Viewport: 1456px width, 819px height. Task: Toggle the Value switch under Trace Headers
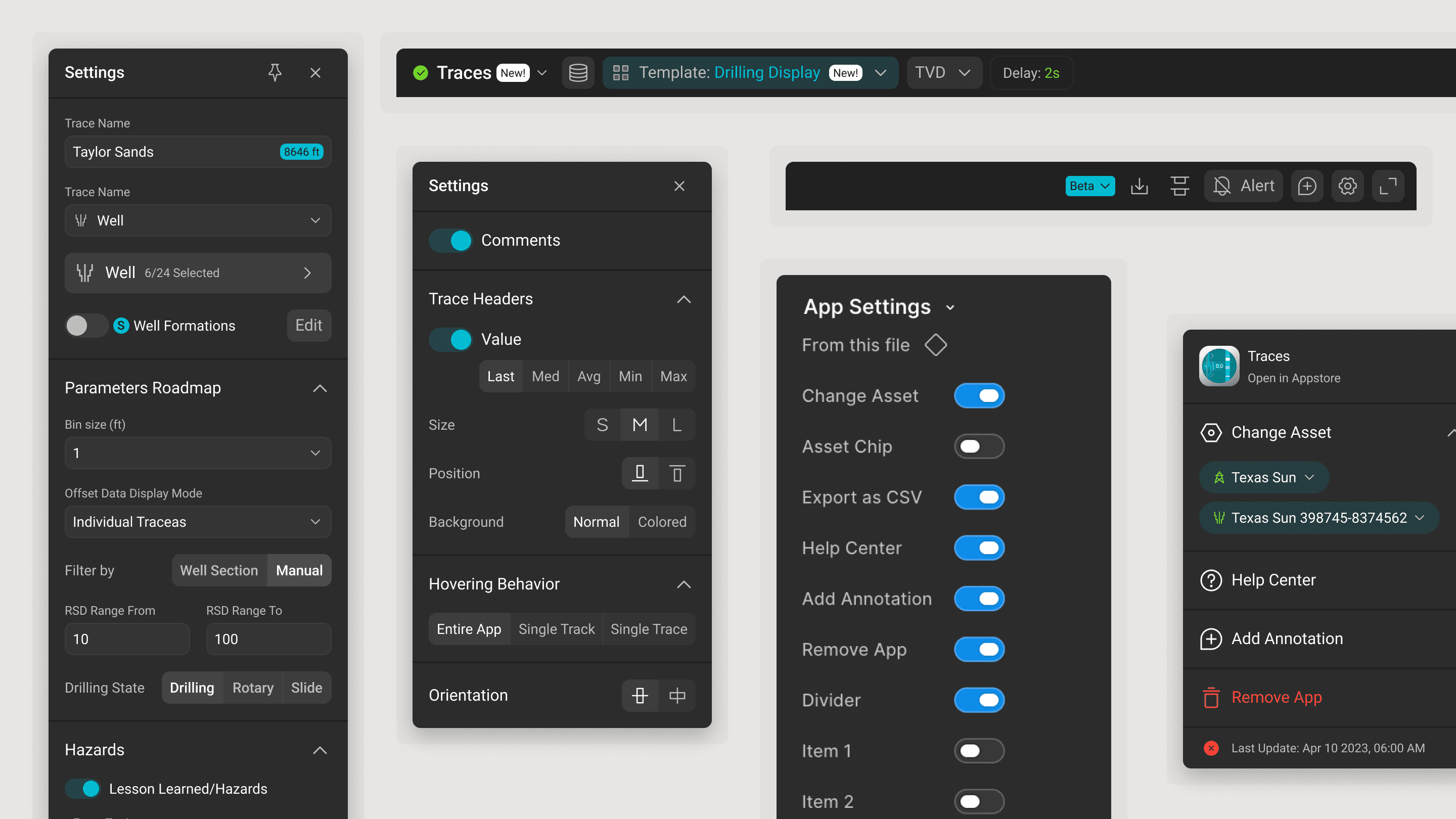pos(450,339)
